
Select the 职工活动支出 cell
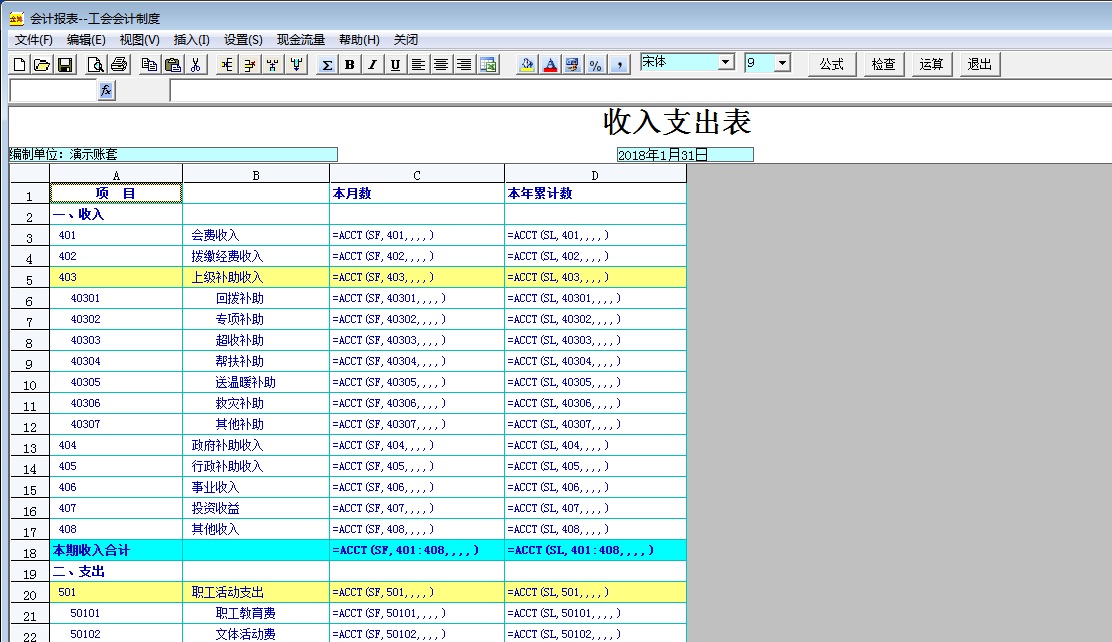point(256,592)
